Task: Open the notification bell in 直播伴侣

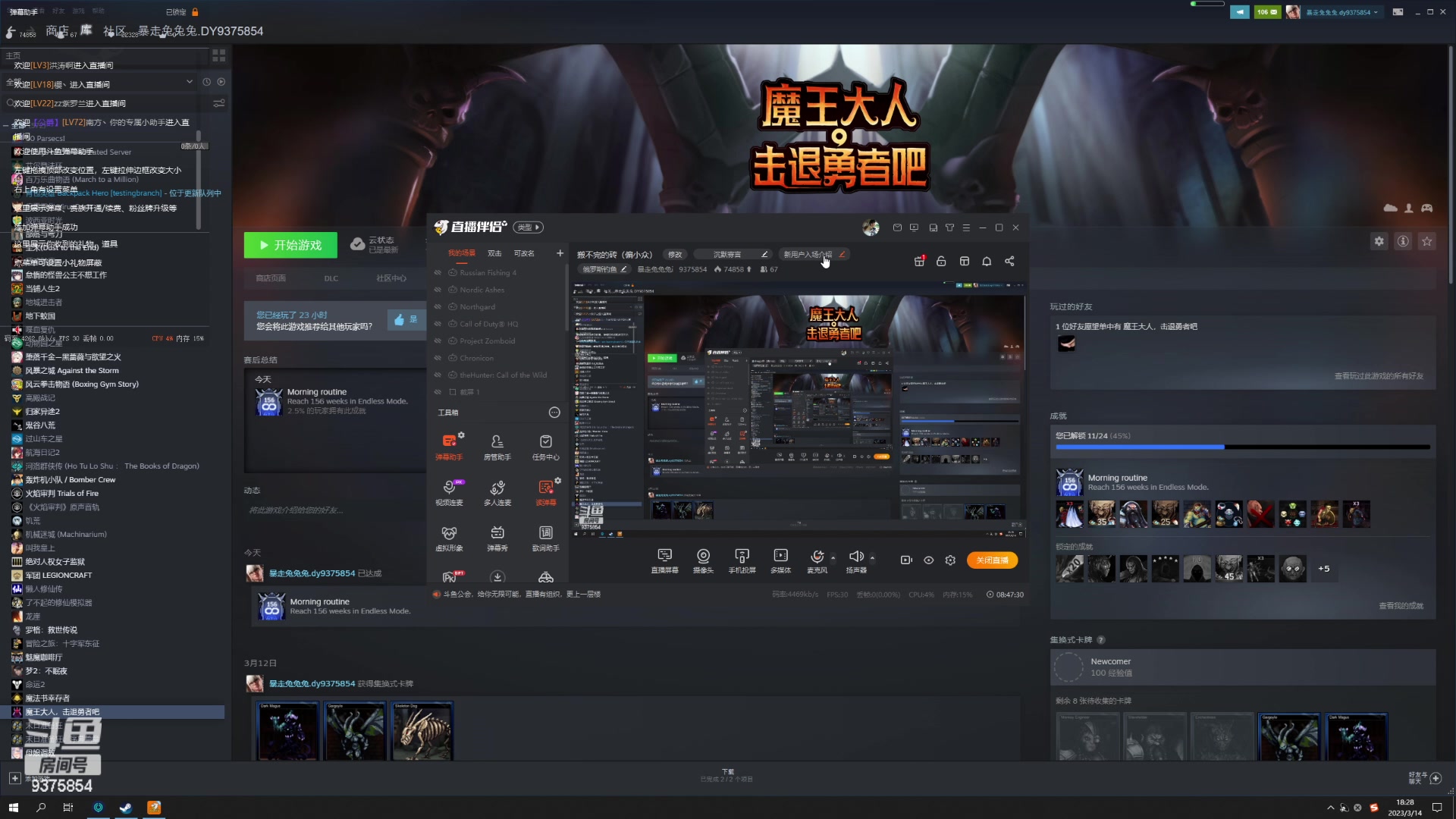Action: [987, 261]
